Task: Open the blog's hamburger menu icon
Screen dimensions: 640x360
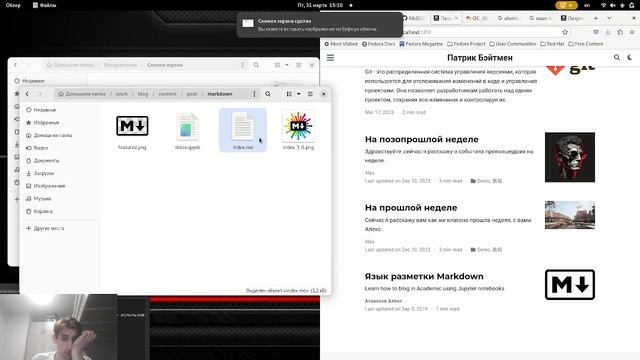Action: [330, 58]
